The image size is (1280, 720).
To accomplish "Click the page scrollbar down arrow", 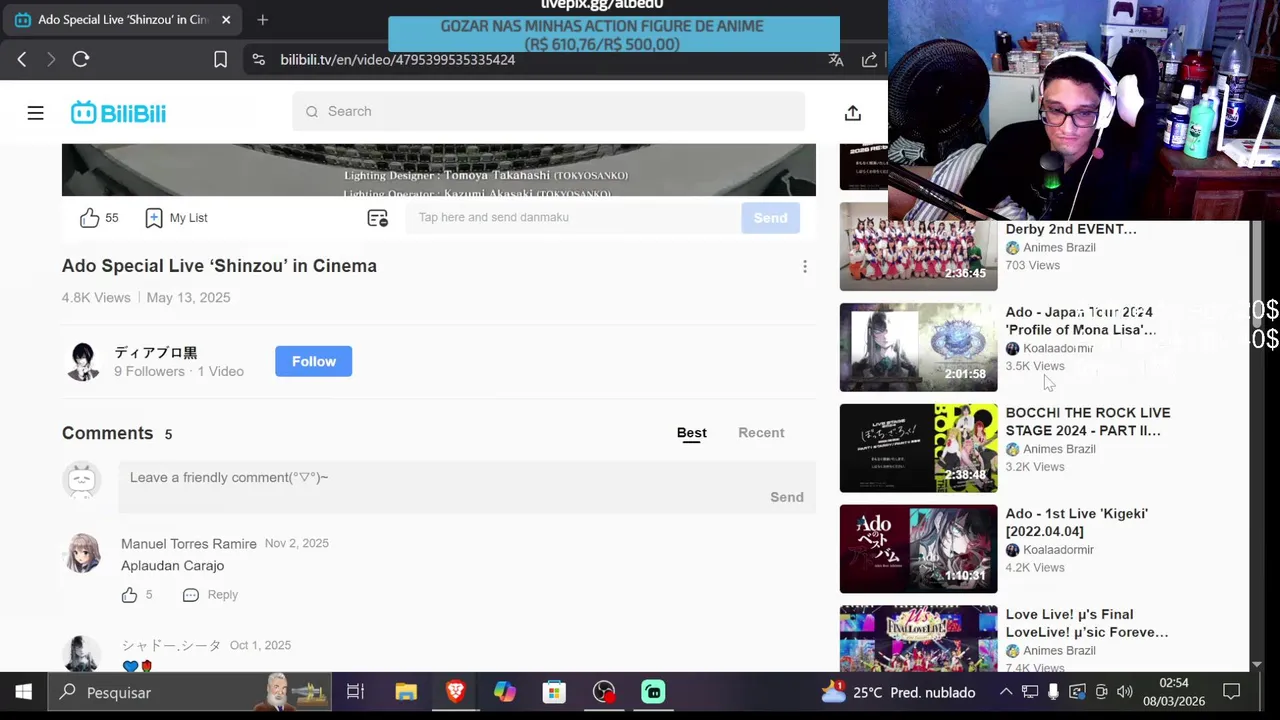I will (1256, 663).
